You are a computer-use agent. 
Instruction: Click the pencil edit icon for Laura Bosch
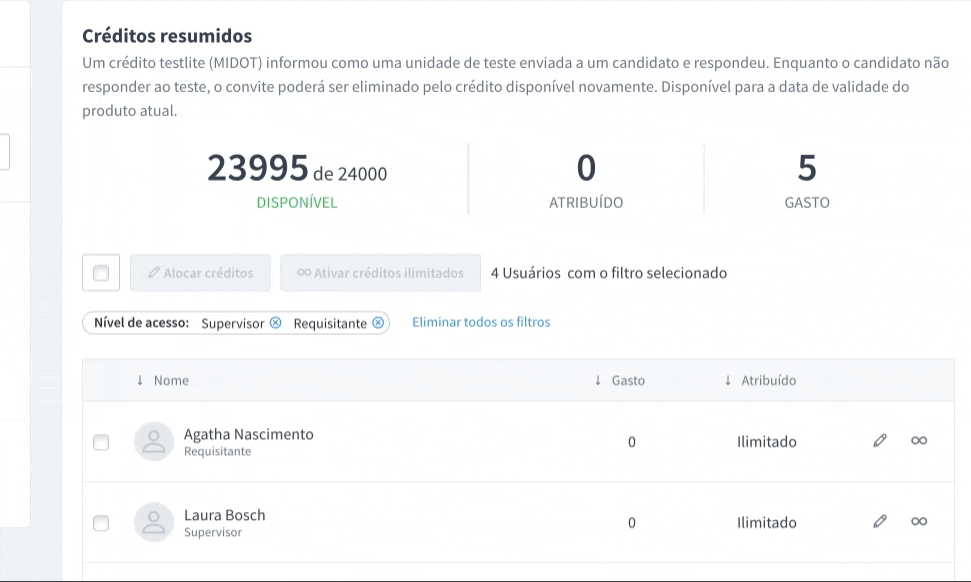coord(880,521)
